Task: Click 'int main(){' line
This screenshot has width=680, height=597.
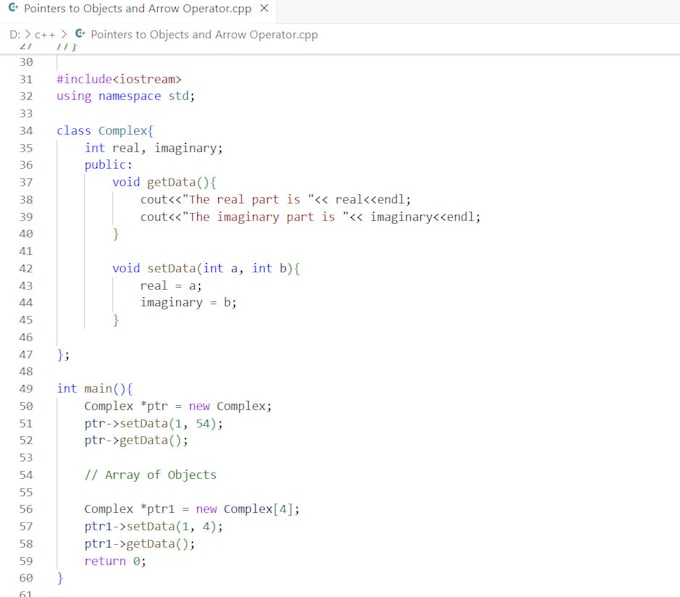Action: [95, 388]
